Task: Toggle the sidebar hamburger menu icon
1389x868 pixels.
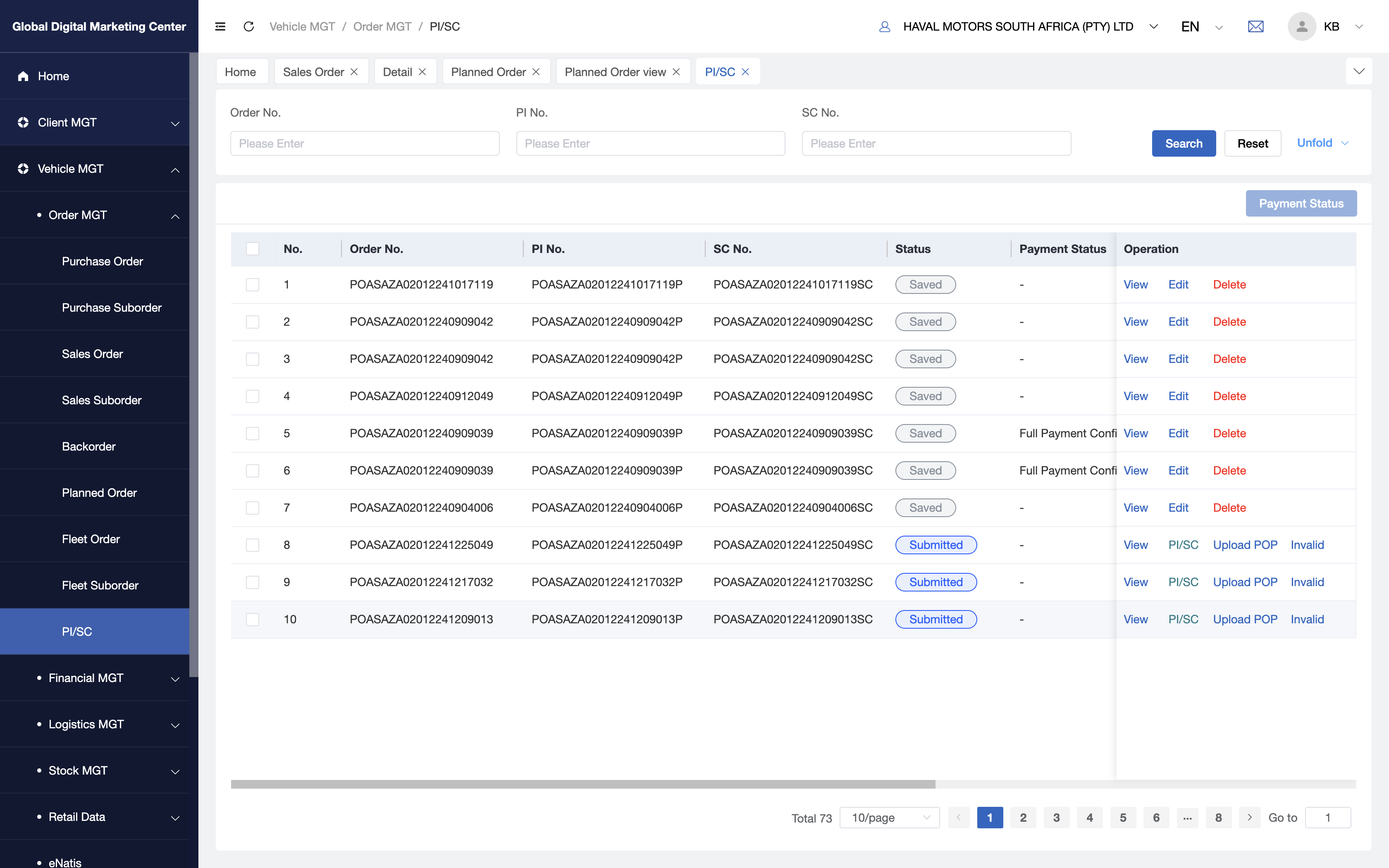Action: click(x=220, y=26)
